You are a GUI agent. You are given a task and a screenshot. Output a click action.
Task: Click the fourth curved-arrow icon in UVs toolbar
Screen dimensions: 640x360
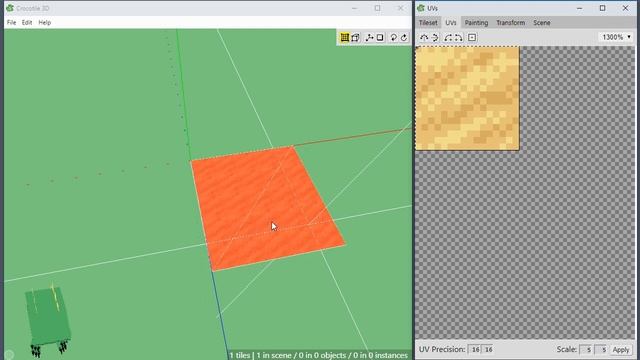tap(459, 38)
